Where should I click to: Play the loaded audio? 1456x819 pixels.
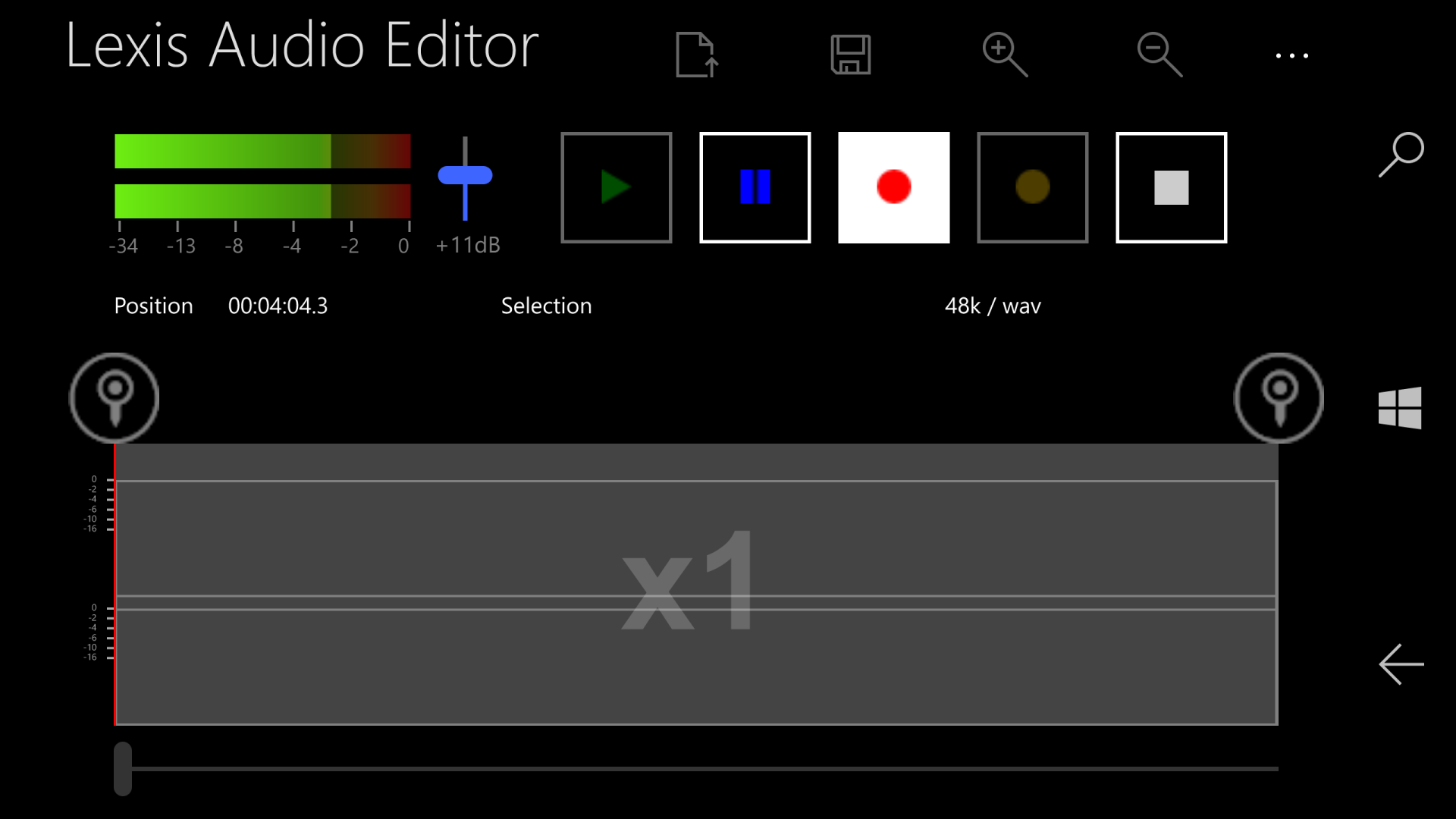coord(616,187)
